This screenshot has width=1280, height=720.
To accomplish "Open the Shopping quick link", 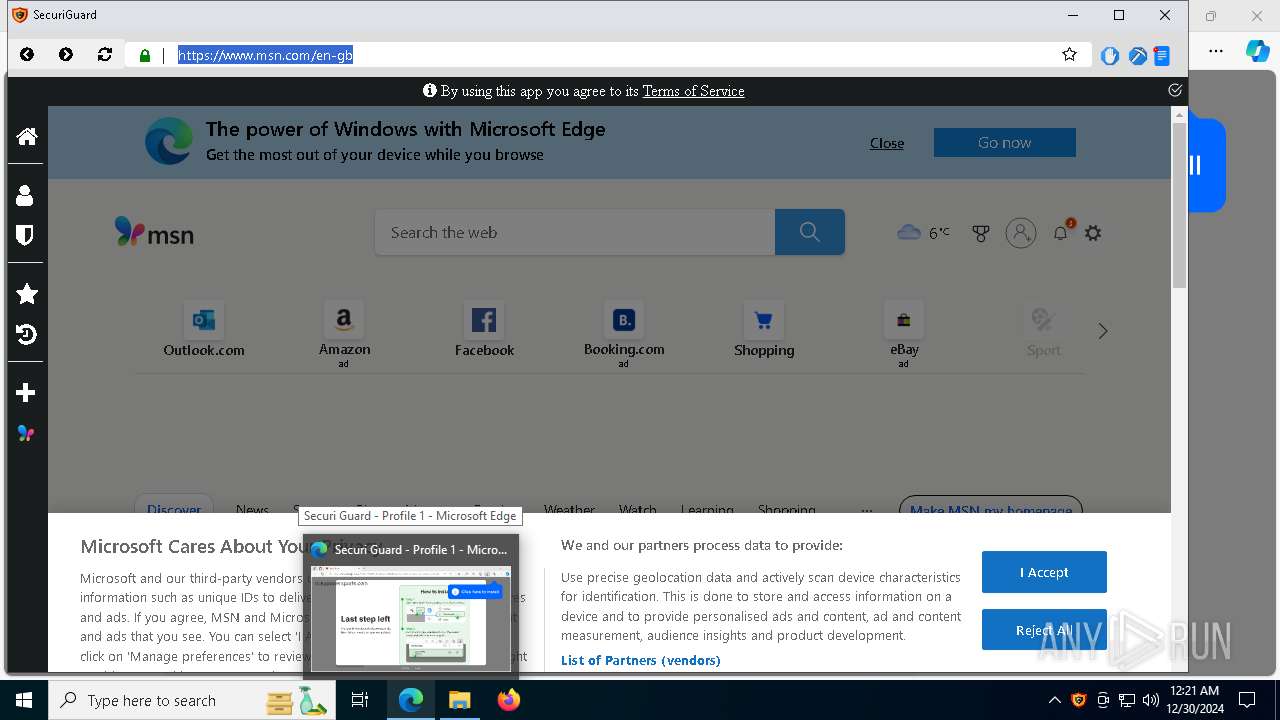I will point(764,330).
